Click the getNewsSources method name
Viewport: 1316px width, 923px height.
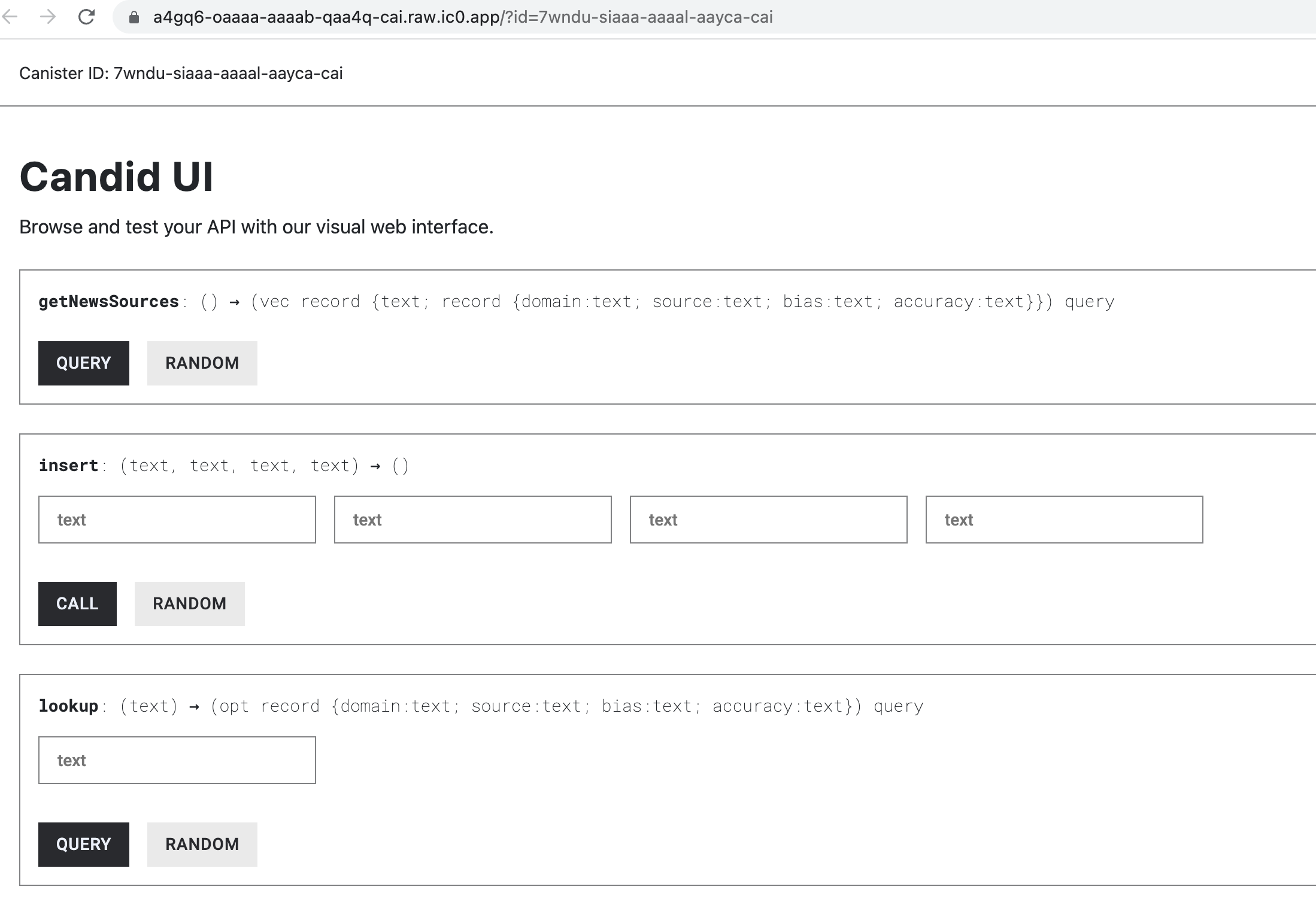(108, 301)
